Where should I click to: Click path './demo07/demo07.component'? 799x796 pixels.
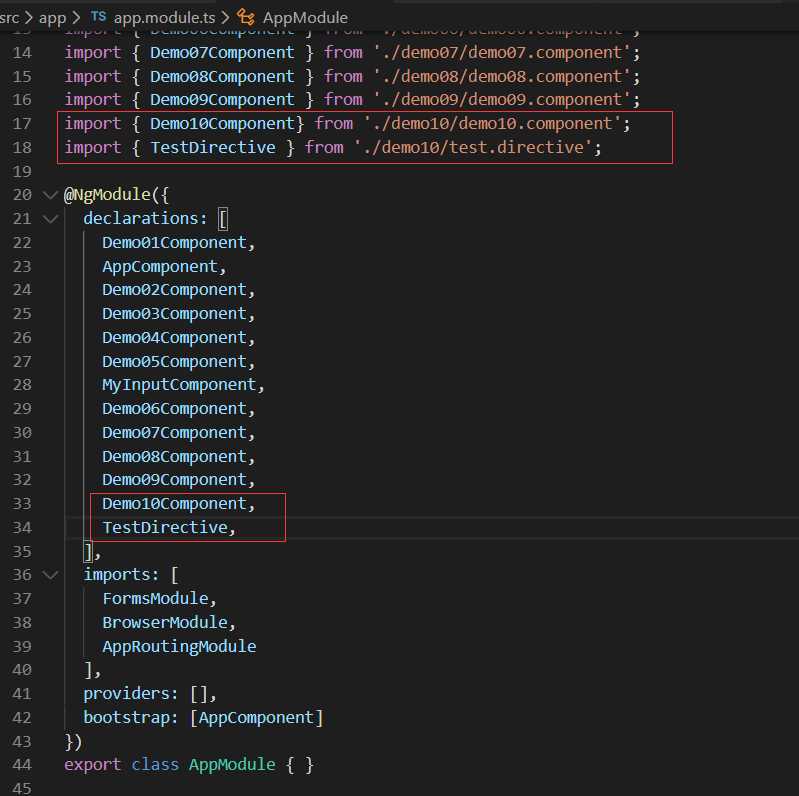[x=502, y=53]
